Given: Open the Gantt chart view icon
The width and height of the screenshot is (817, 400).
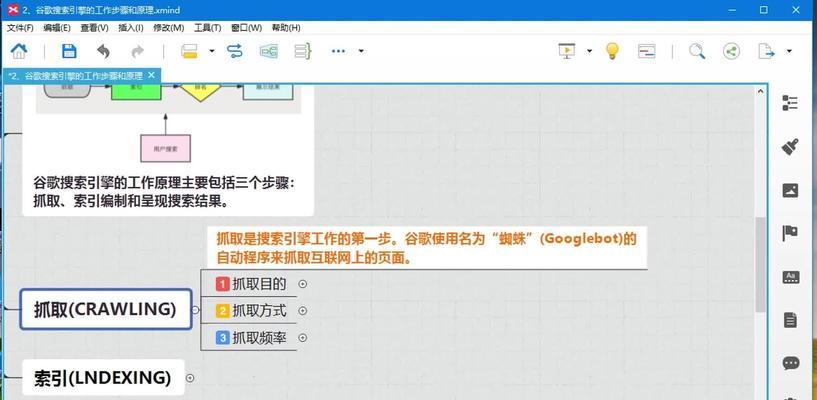Looking at the screenshot, I should 647,51.
